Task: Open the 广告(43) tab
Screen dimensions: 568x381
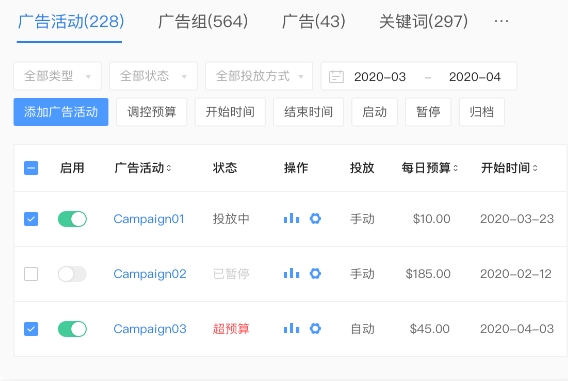Action: (x=314, y=21)
